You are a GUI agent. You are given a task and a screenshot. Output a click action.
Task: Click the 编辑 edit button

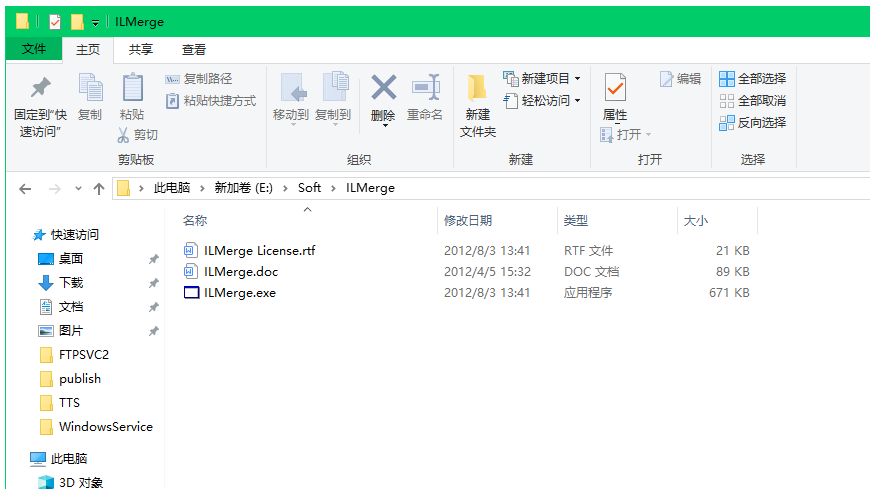coord(681,79)
